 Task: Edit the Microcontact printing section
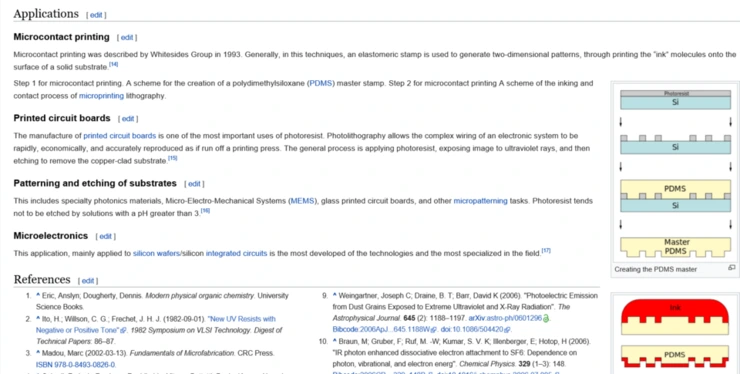coord(127,37)
